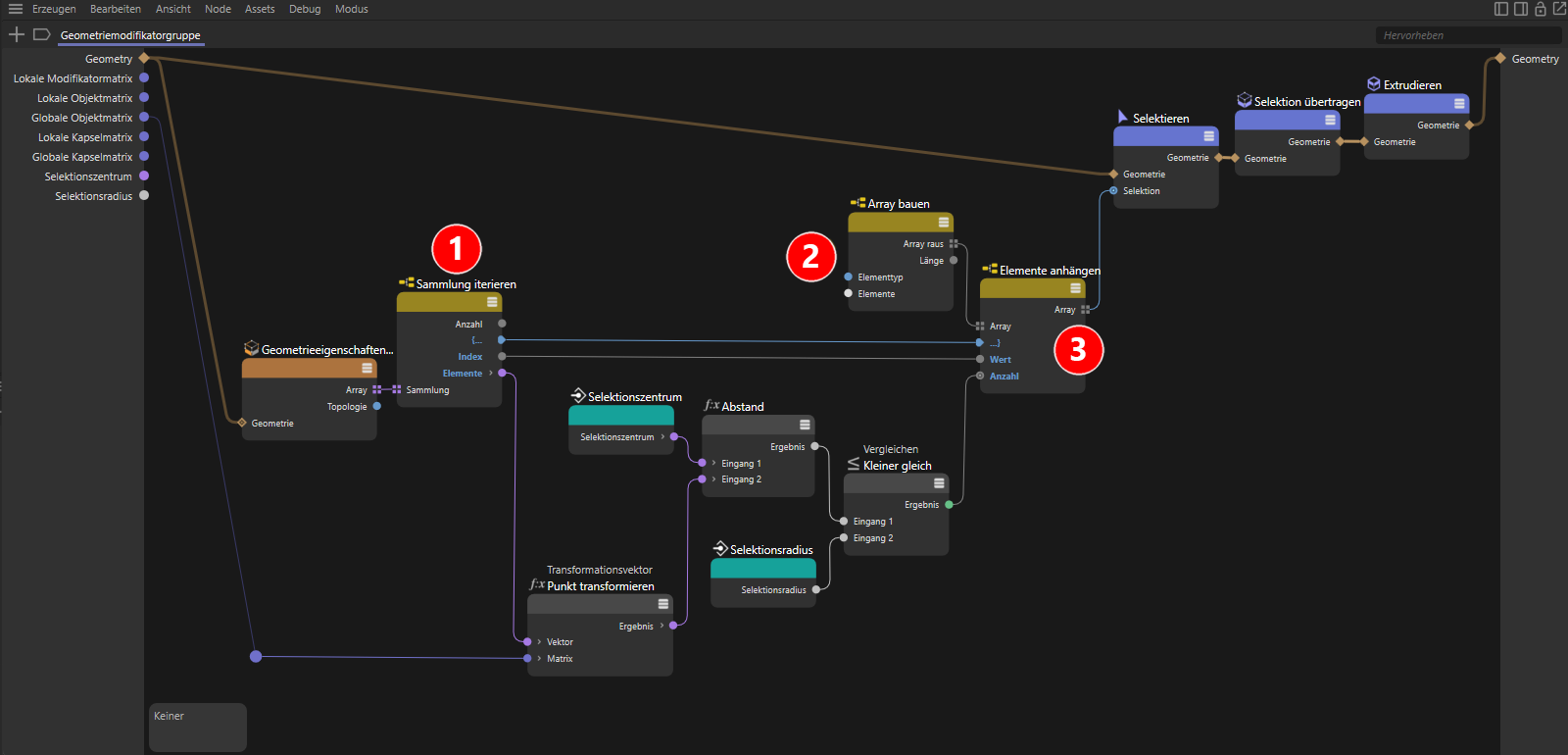Viewport: 1568px width, 755px height.
Task: Click the Selektionsradius node icon
Action: click(x=720, y=549)
